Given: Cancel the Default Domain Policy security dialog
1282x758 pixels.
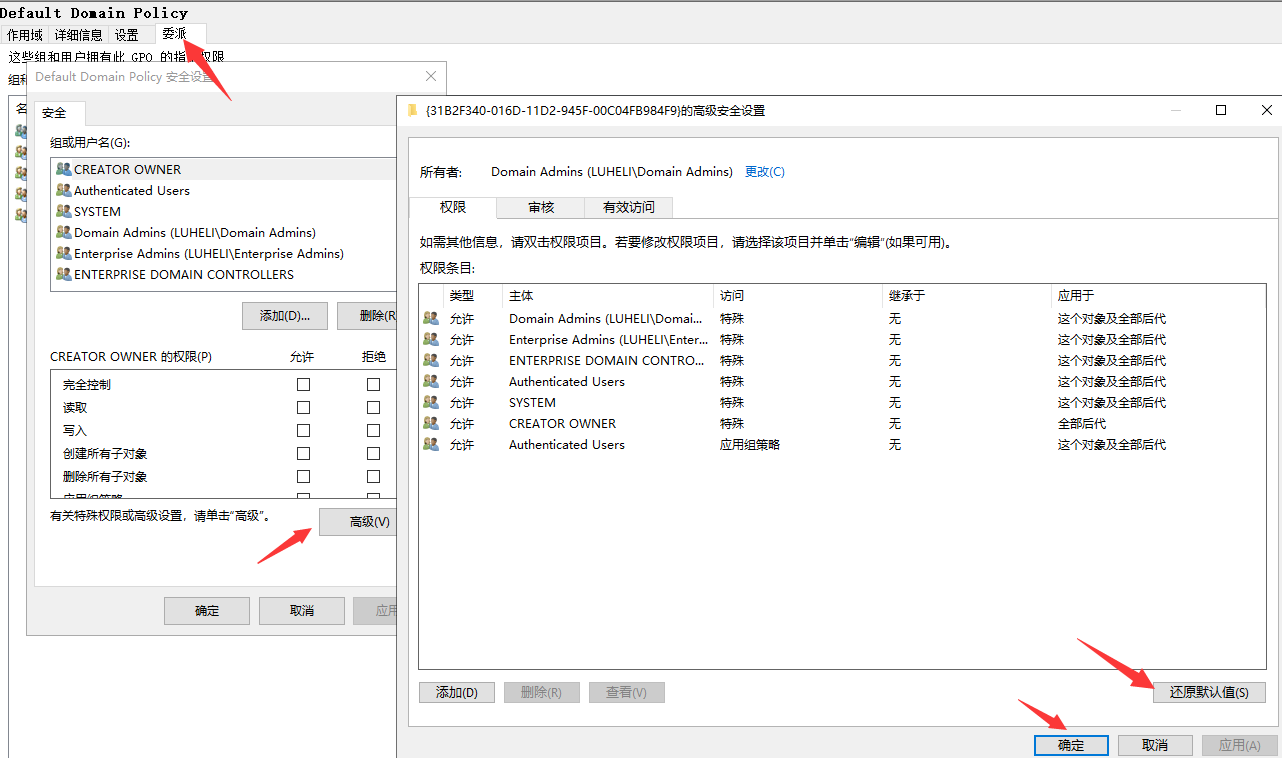Looking at the screenshot, I should click(302, 611).
